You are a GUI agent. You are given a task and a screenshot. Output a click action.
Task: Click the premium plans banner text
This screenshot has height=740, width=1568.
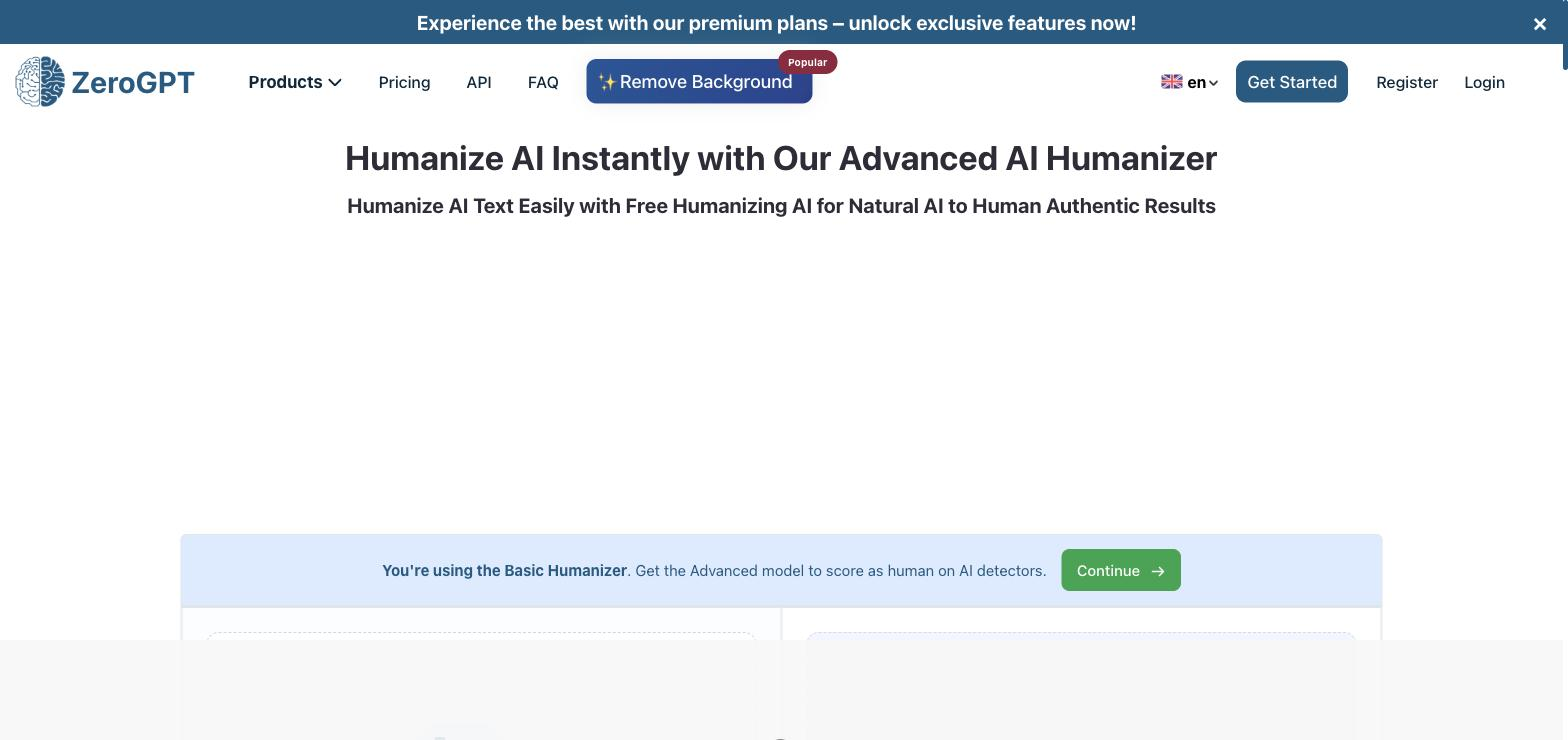coord(776,23)
